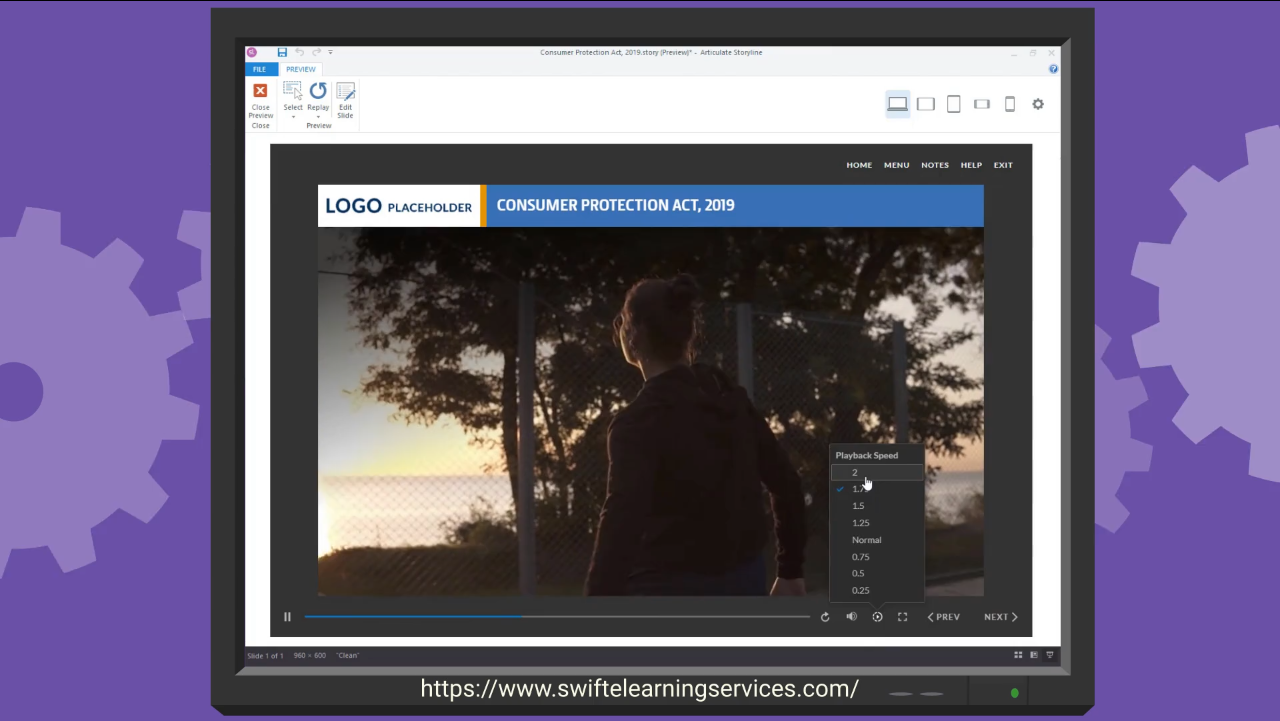Viewport: 1280px width, 721px height.
Task: Click the save icon in title bar
Action: pyautogui.click(x=282, y=52)
